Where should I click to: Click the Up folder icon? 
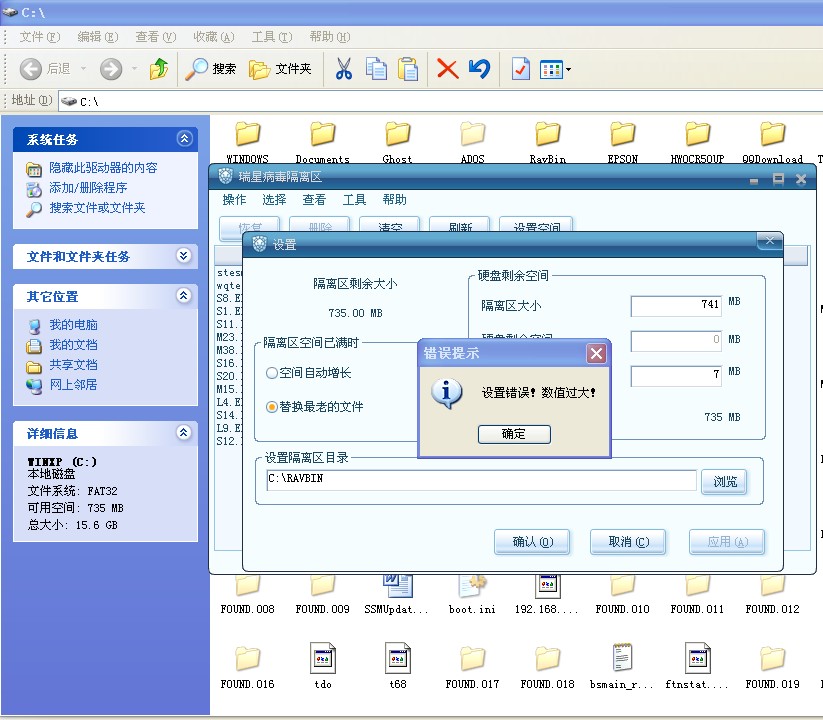(x=159, y=69)
